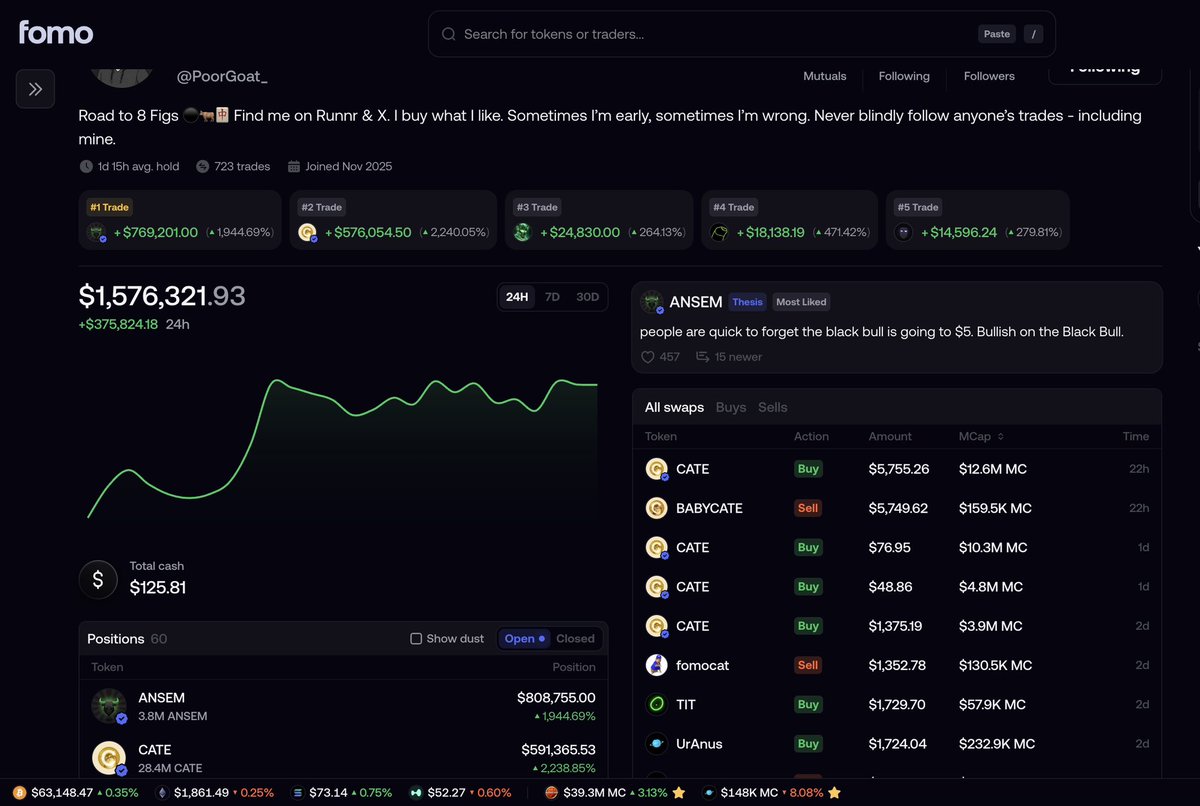Open the #1 Trade card (+$769,201.00)
Viewport: 1200px width, 806px height.
tap(180, 220)
